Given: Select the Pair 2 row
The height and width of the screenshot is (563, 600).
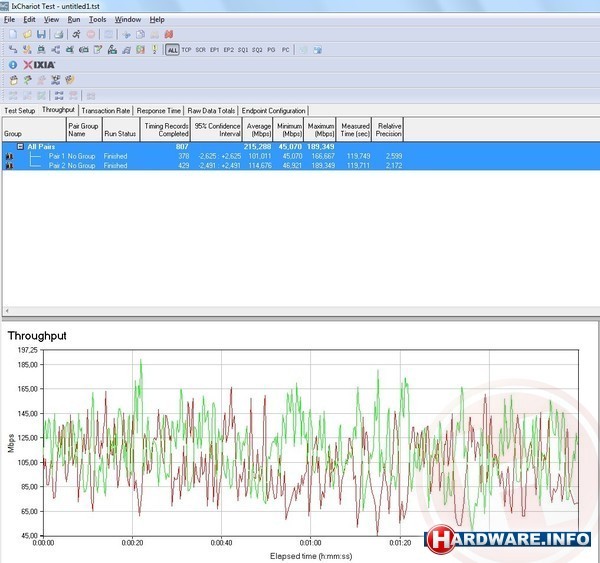Looking at the screenshot, I should pos(301,166).
